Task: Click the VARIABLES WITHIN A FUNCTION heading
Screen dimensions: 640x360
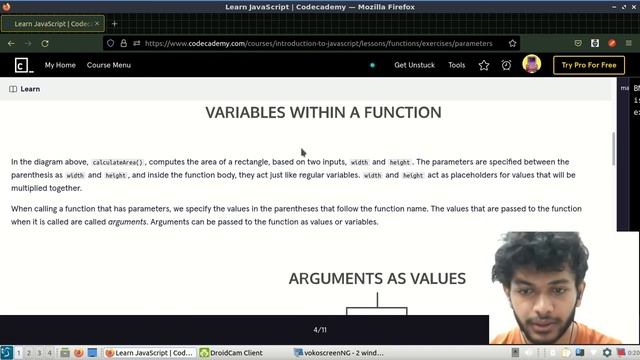Action: 323,113
